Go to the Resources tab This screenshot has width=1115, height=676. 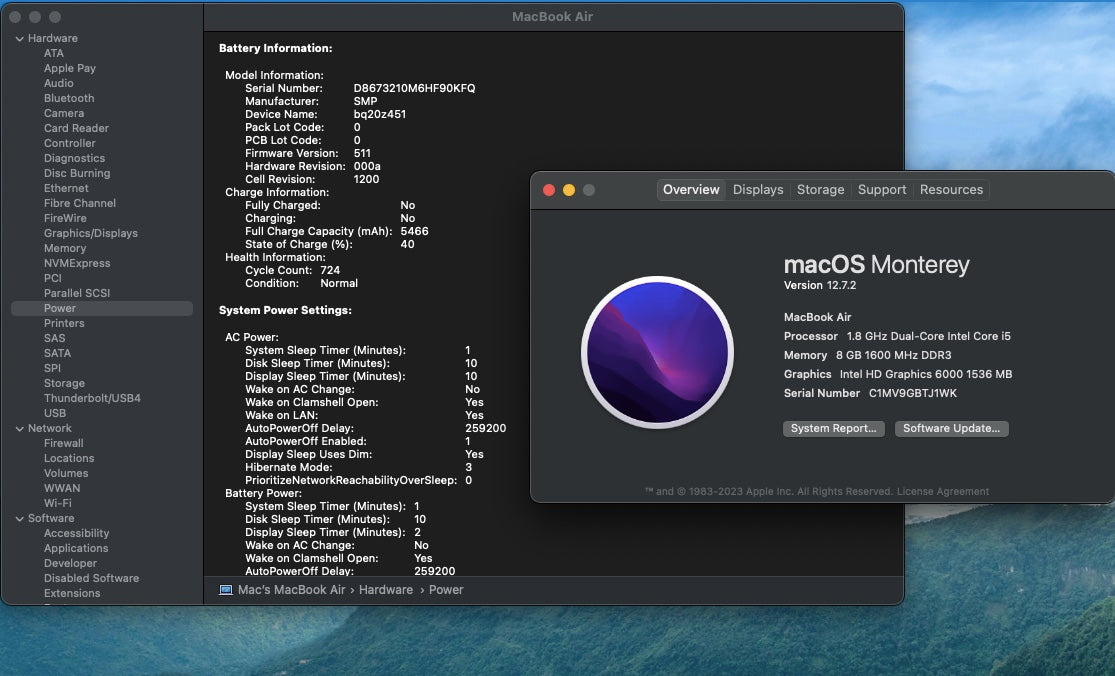click(x=951, y=190)
